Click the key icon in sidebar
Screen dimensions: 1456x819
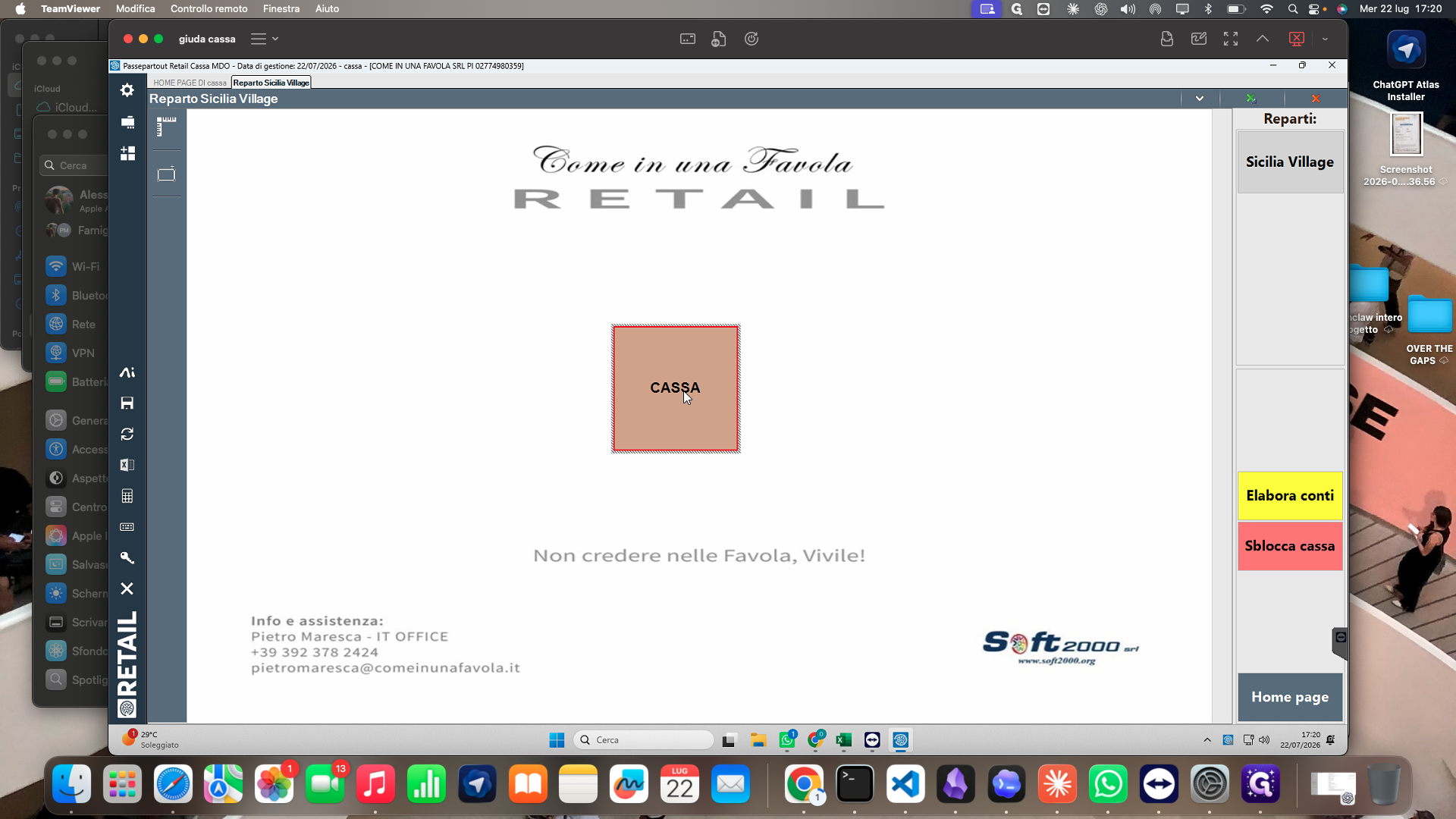(x=127, y=558)
